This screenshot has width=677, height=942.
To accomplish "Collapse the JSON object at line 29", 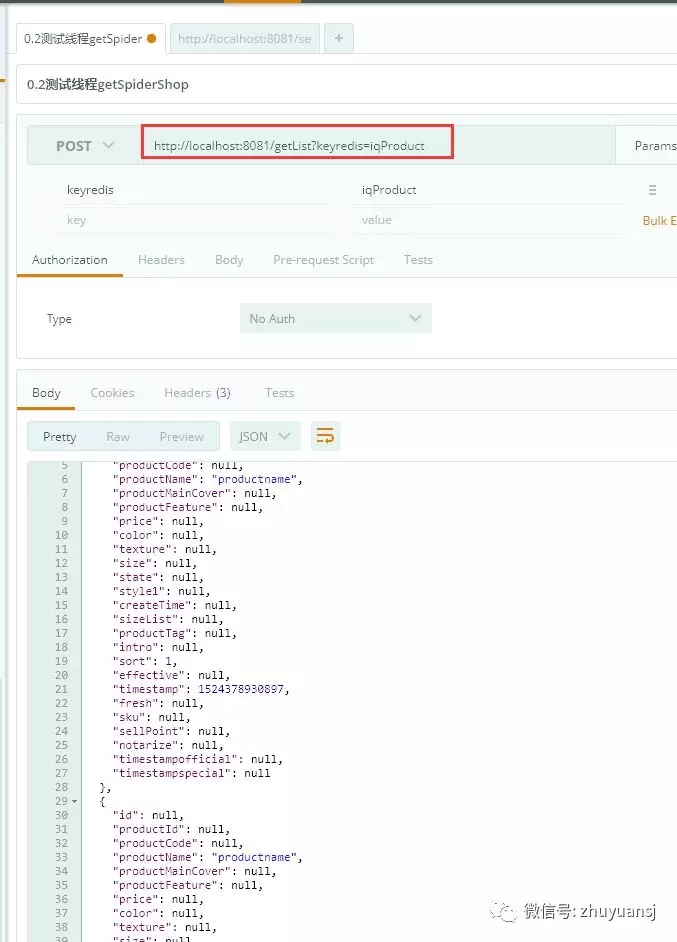I will 74,802.
